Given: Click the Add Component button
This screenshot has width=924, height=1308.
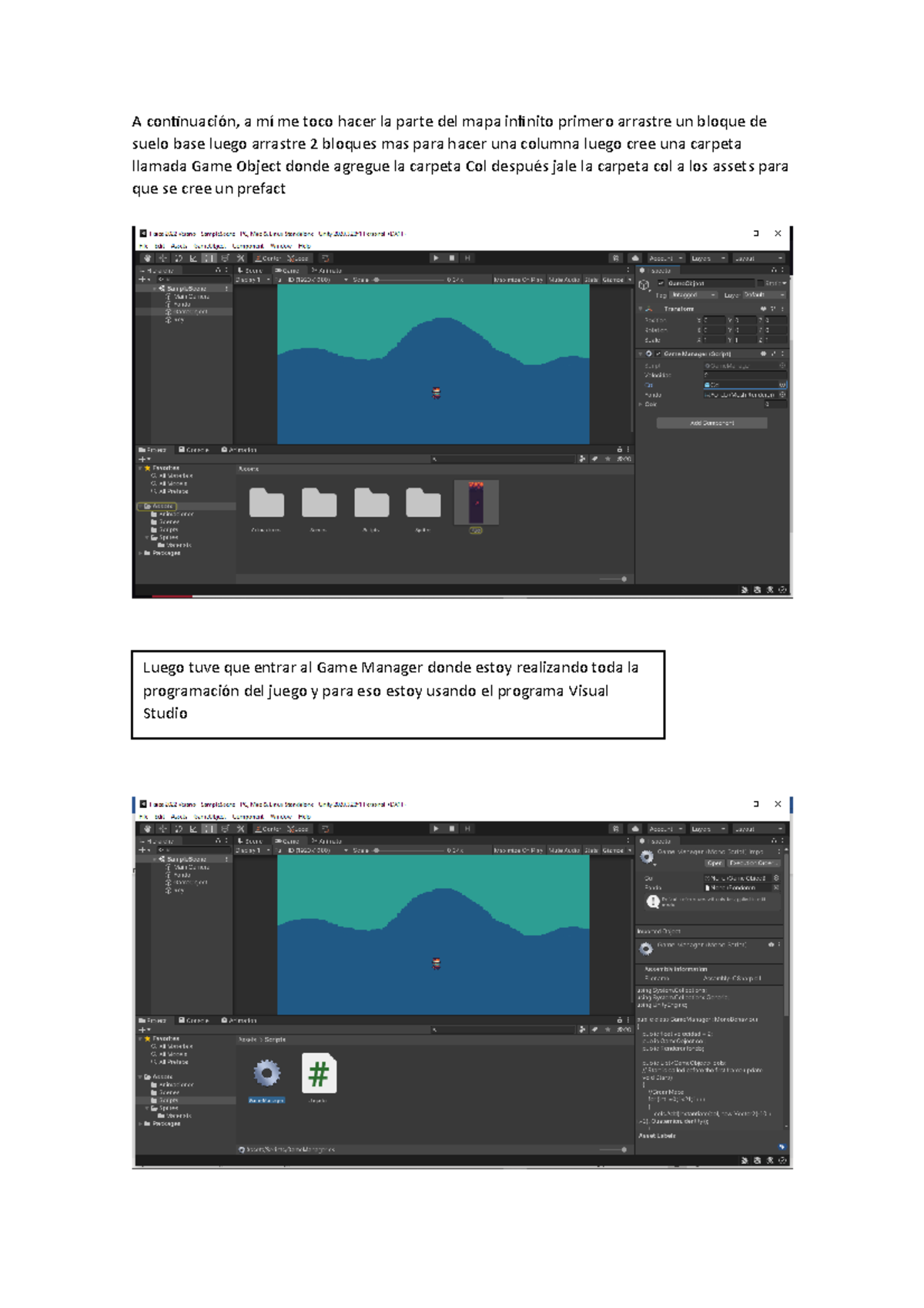Looking at the screenshot, I should pos(711,423).
